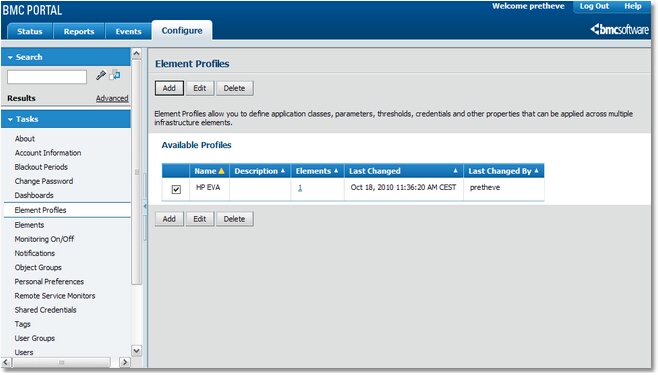Open the Configure tab
Image resolution: width=658 pixels, height=375 pixels.
click(182, 30)
